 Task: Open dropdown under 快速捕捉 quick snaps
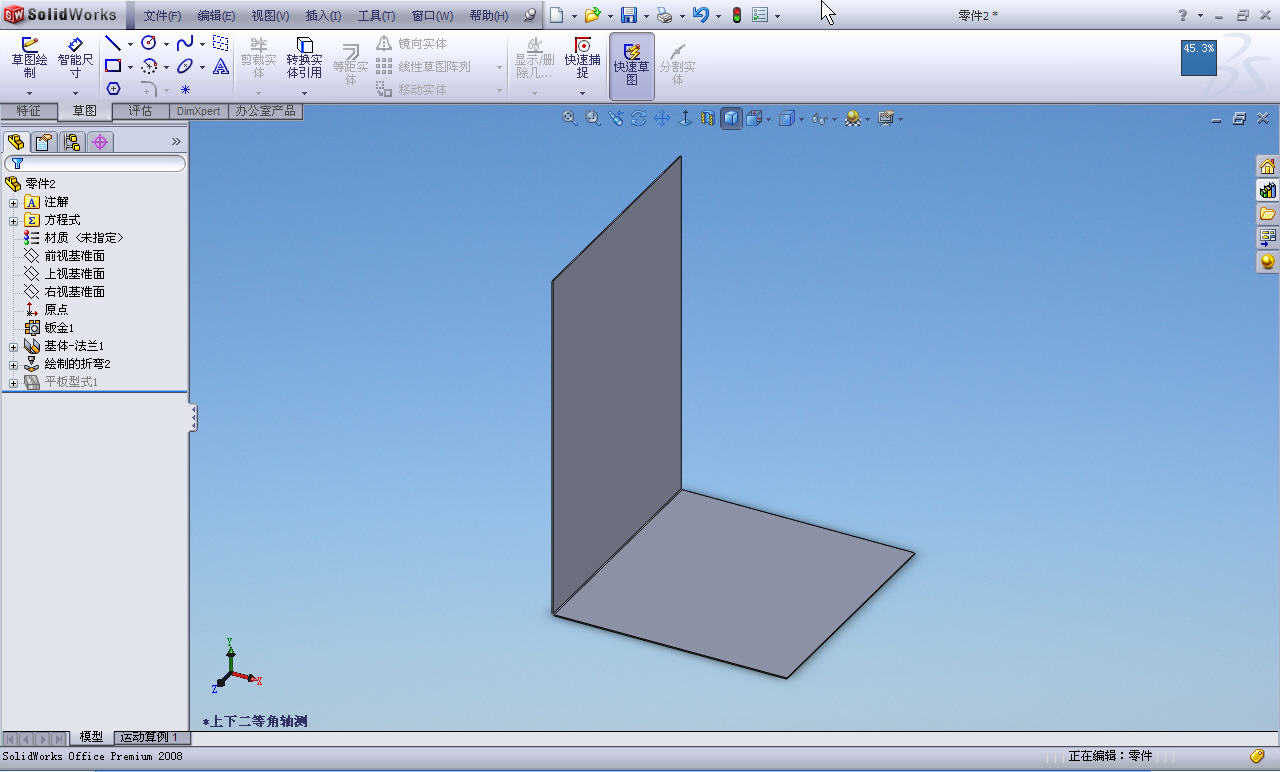point(582,93)
